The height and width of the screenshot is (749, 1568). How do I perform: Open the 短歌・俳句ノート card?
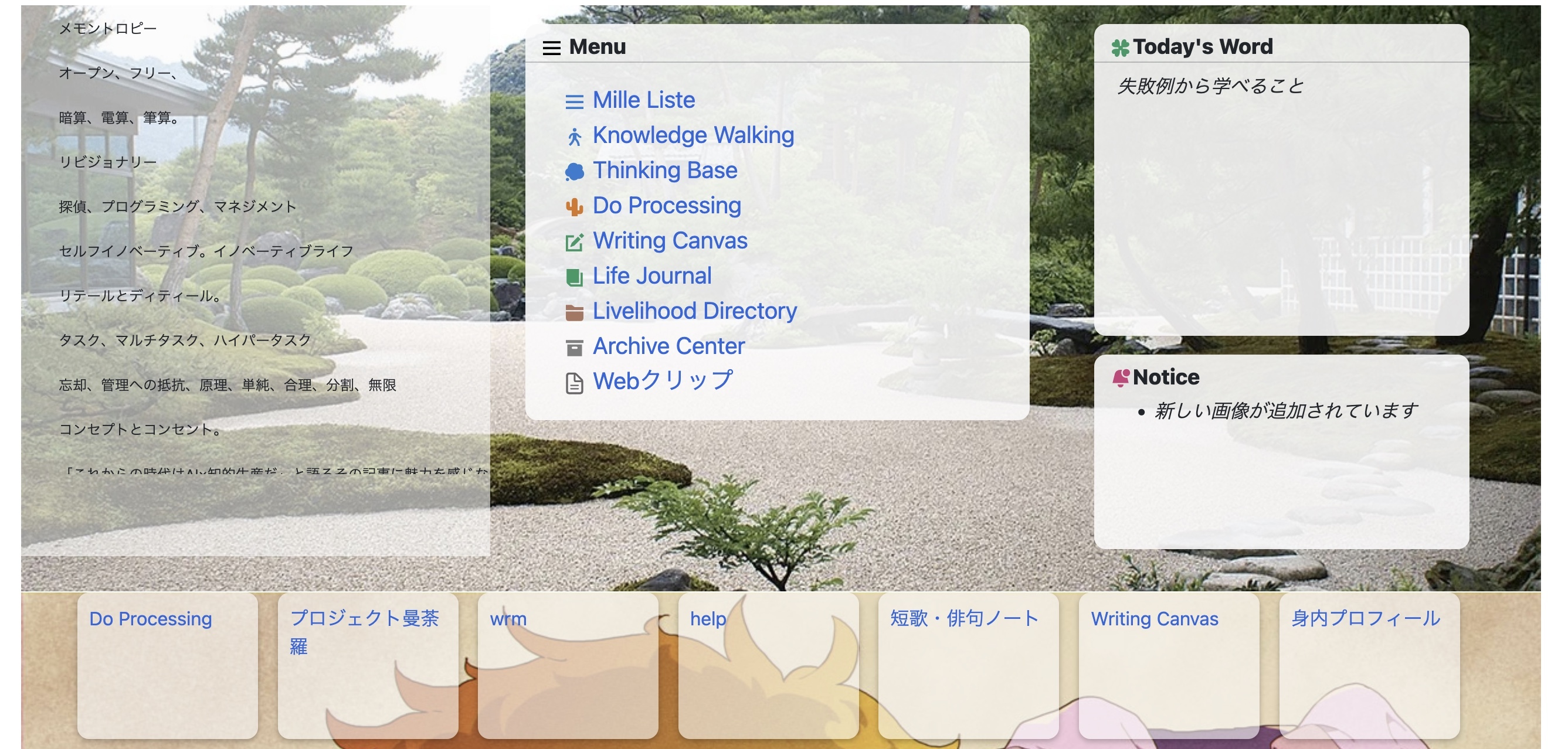pyautogui.click(x=964, y=619)
